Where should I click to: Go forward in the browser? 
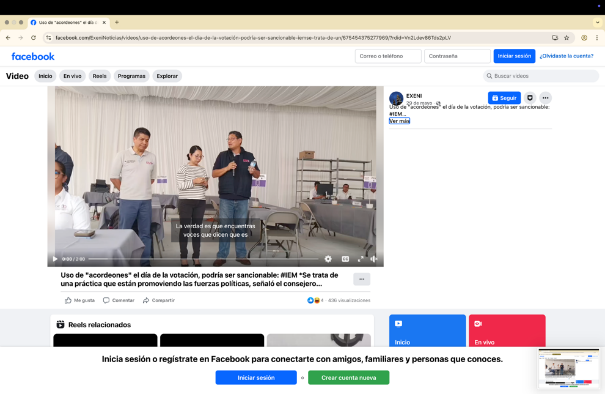coord(20,38)
